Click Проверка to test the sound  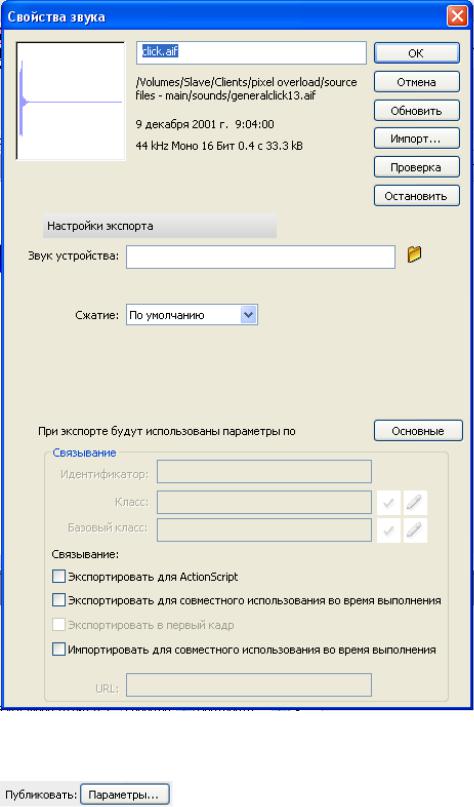point(416,167)
